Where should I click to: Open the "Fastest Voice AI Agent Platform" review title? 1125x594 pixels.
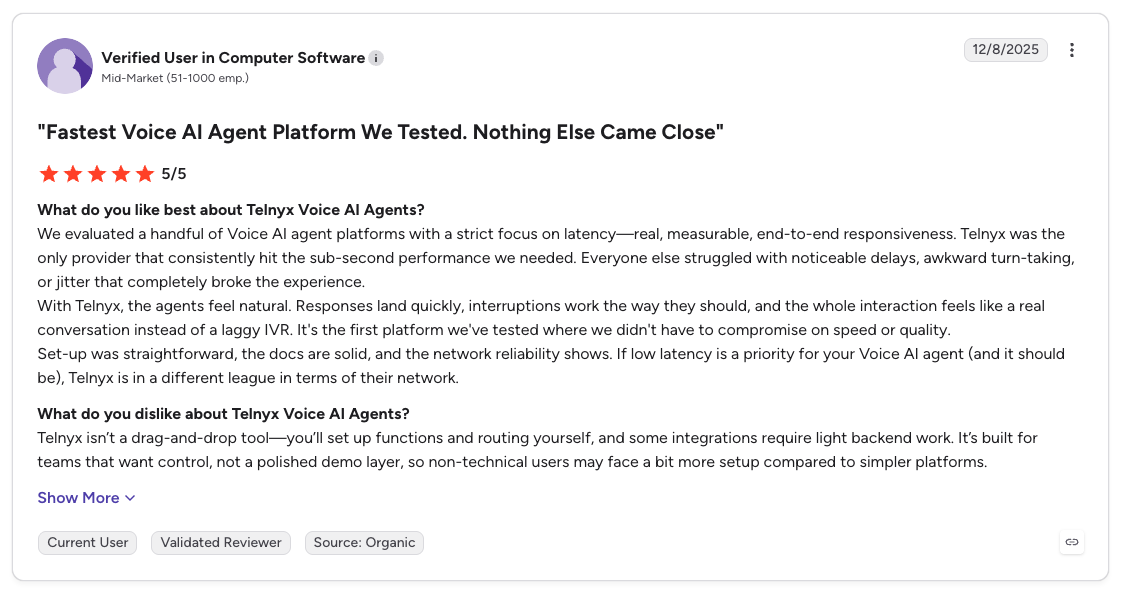pos(380,132)
